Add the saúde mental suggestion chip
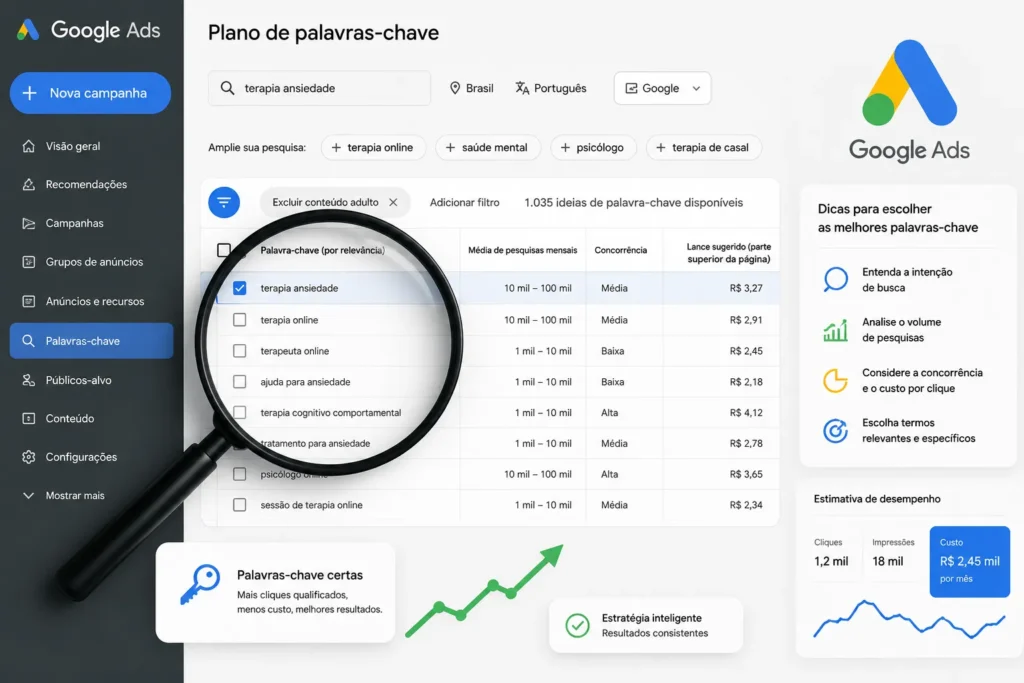This screenshot has height=683, width=1024. (488, 148)
